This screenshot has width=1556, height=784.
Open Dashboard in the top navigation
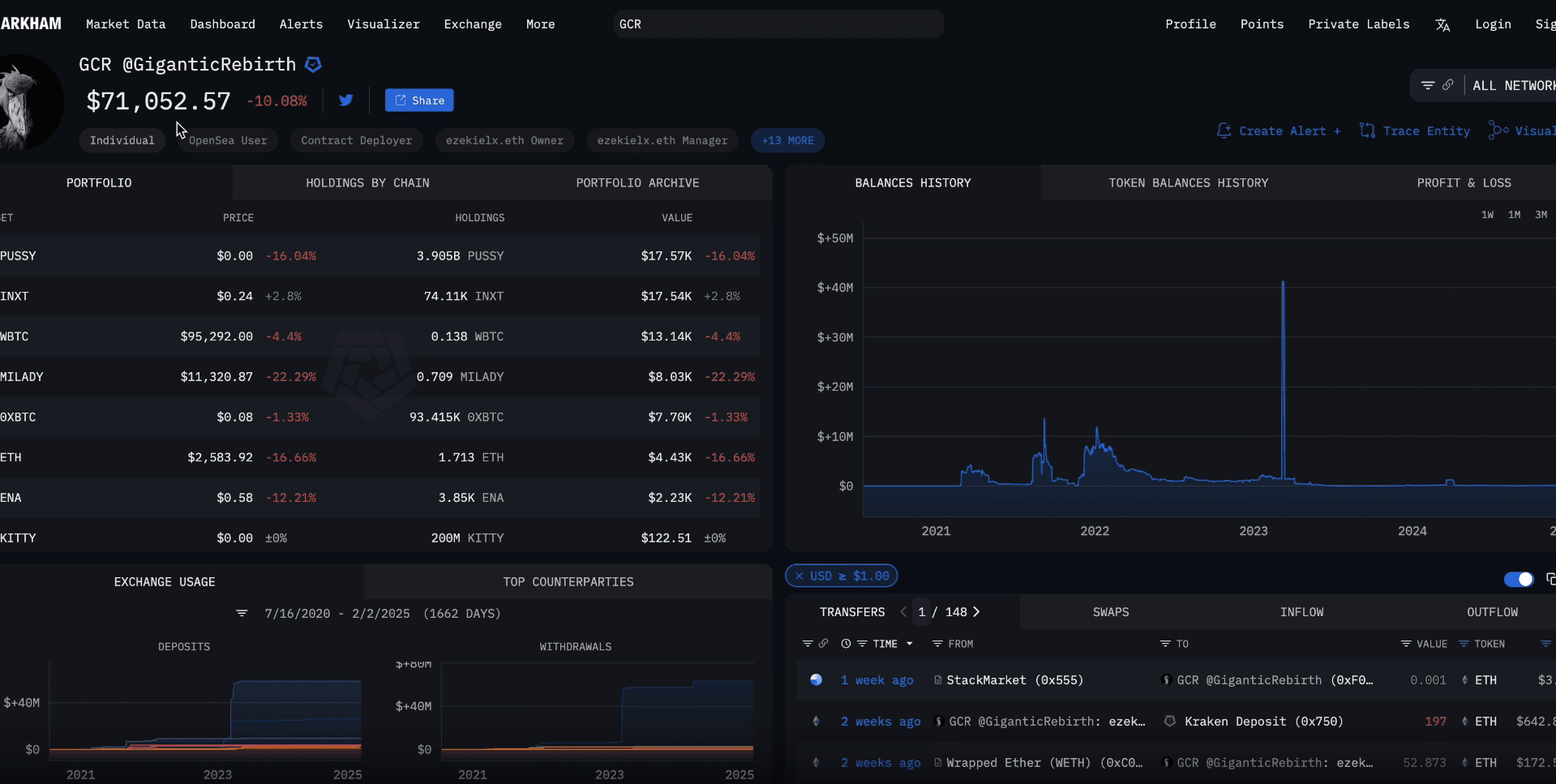tap(223, 24)
